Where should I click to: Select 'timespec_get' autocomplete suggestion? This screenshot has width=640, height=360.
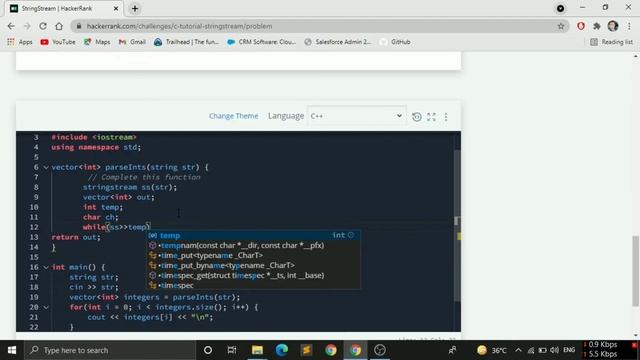point(253,276)
